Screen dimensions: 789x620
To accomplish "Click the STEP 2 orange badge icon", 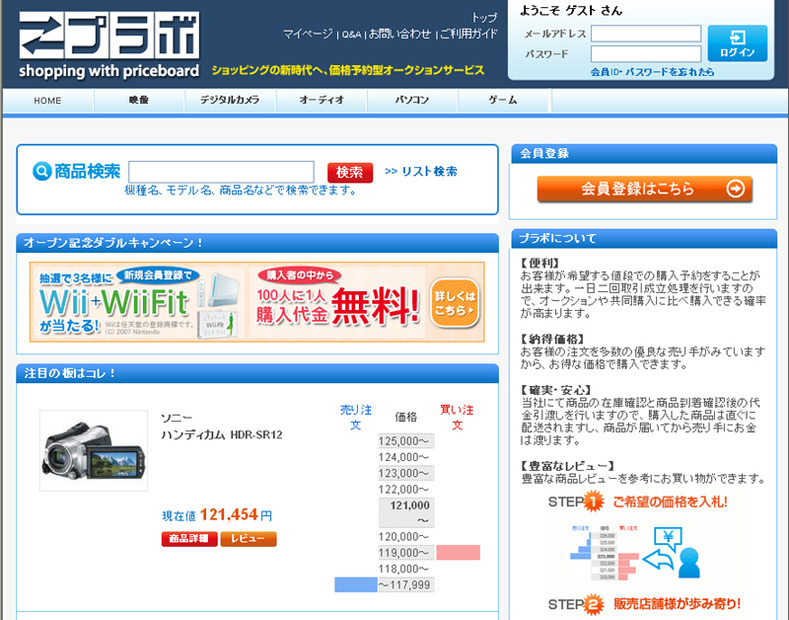I will pos(594,604).
